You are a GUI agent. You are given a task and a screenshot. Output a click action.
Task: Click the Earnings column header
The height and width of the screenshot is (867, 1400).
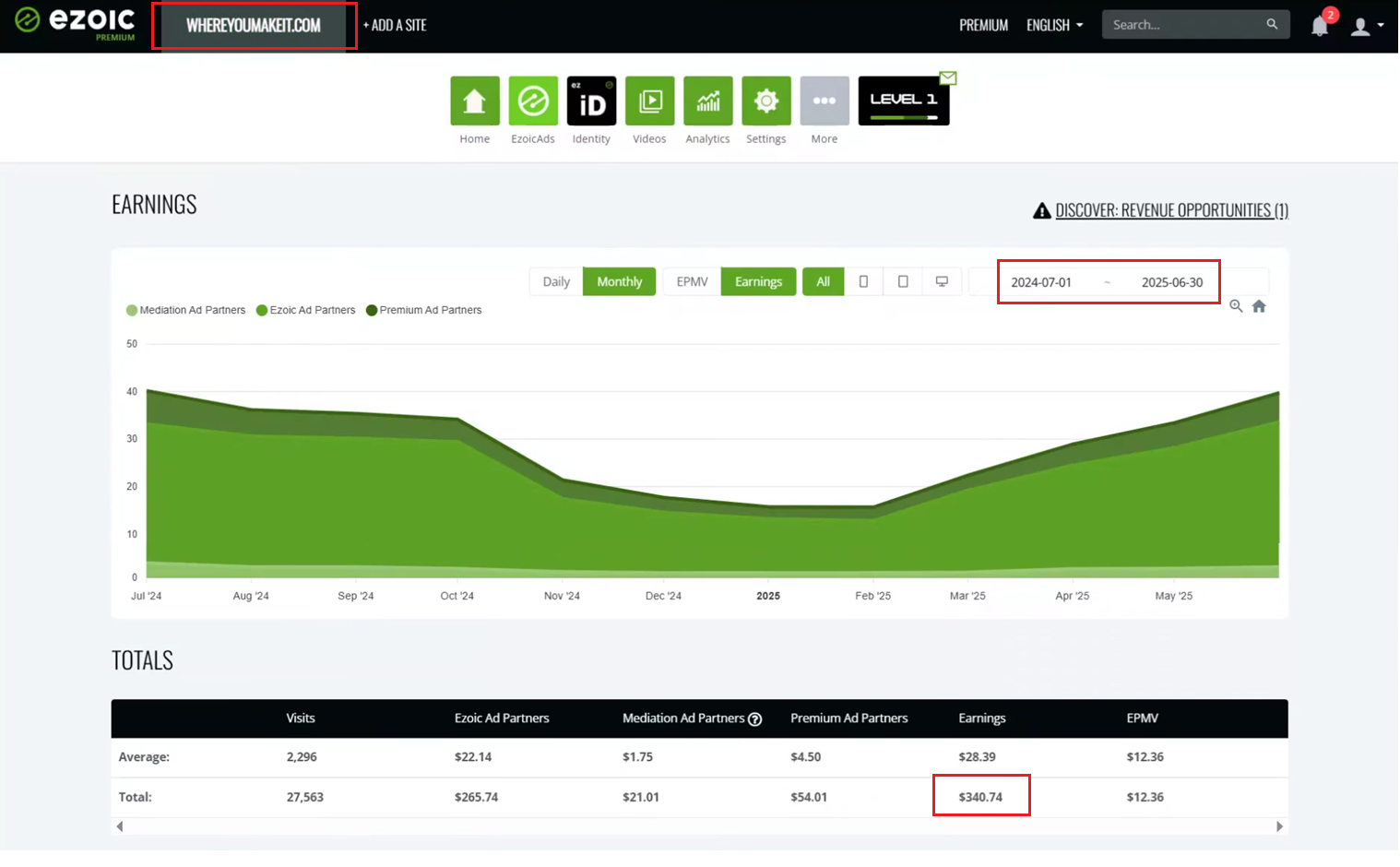coord(982,719)
